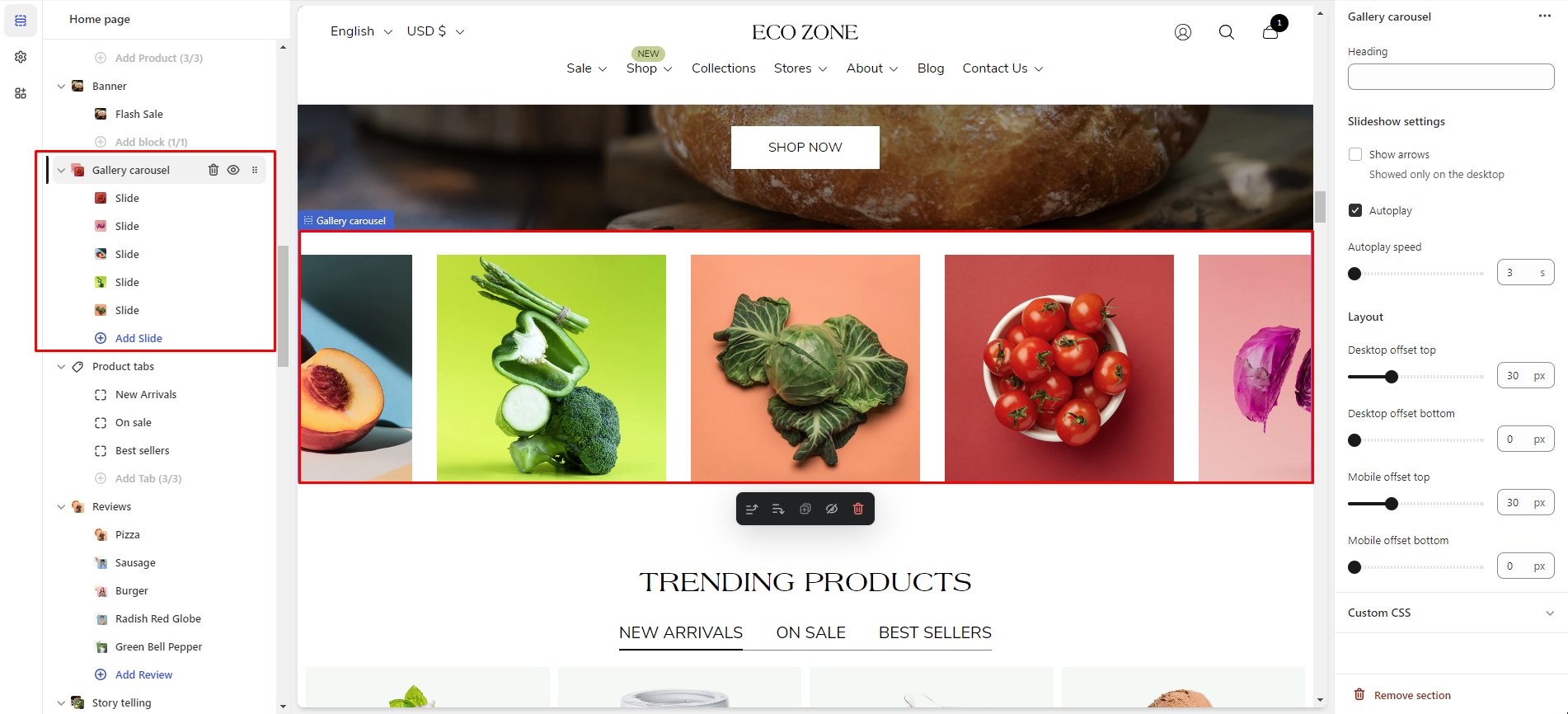Toggle Gallery carousel visibility eye icon
Viewport: 1568px width, 714px height.
(x=233, y=170)
